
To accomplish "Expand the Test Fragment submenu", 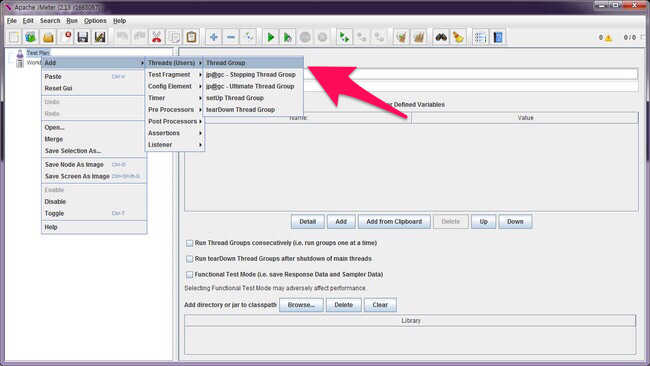I will tap(175, 75).
